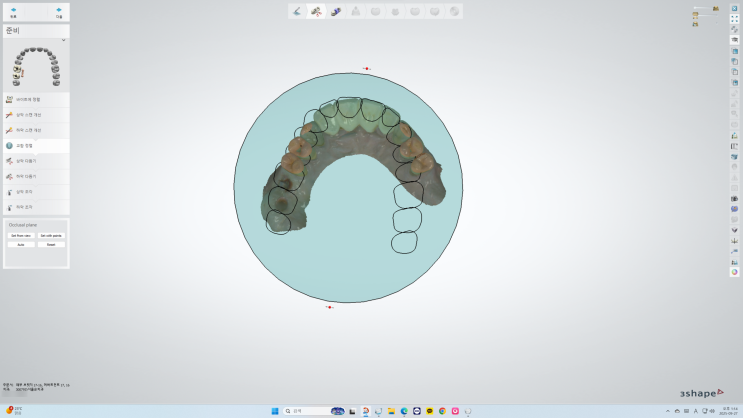Select the 교합 정렬 step with globe icon

36,145
